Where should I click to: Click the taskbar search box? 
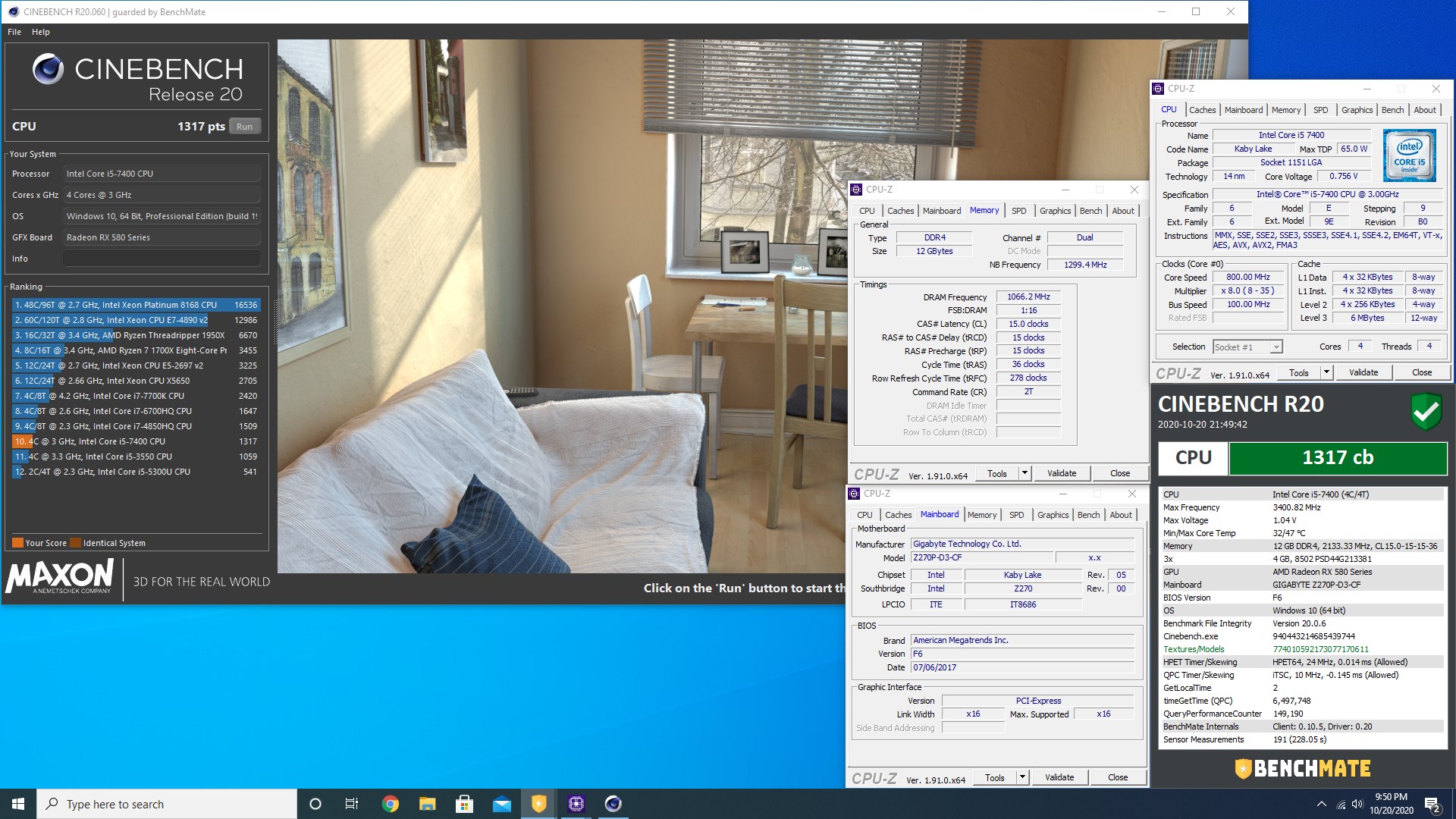click(167, 804)
